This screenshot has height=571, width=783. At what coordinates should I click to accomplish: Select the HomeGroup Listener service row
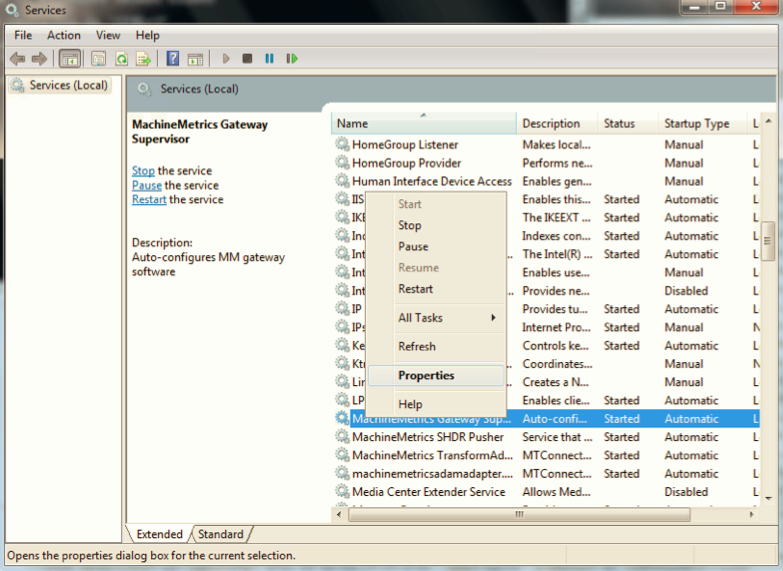[x=546, y=144]
